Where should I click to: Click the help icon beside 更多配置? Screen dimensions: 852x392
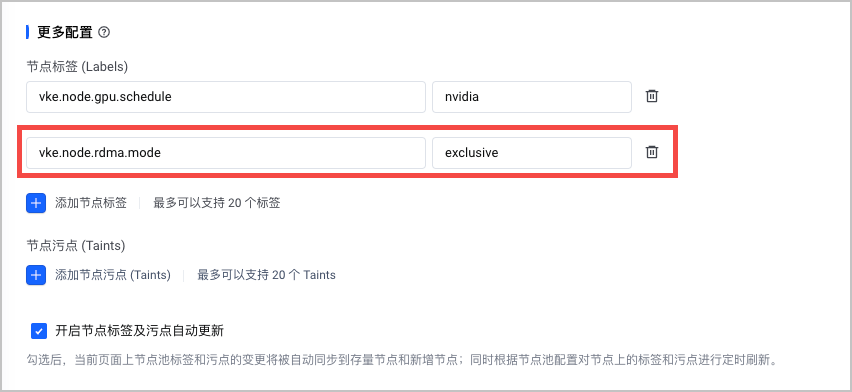click(104, 32)
